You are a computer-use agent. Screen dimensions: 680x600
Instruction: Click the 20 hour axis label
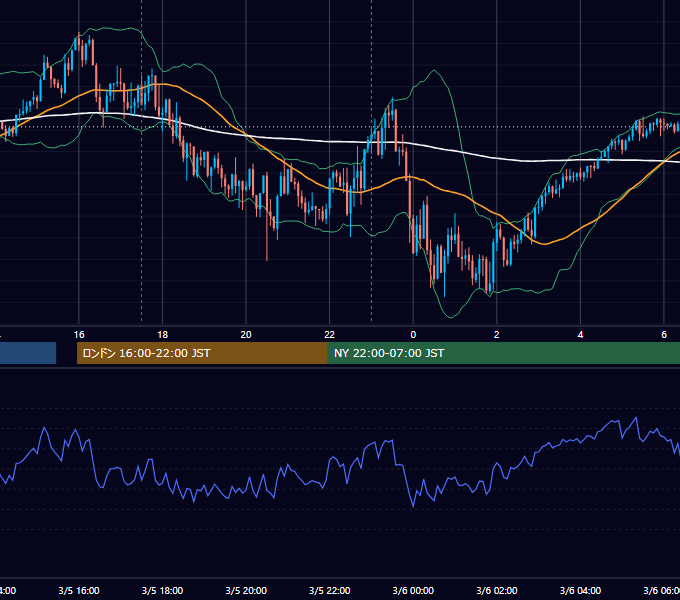tap(246, 335)
